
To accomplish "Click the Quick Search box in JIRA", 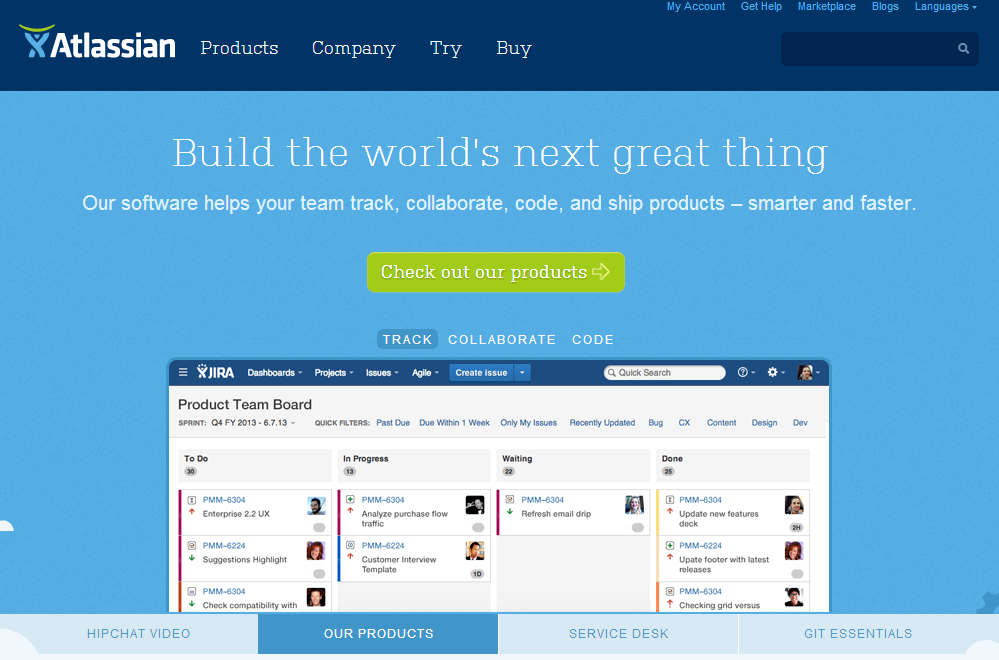I will (x=665, y=372).
